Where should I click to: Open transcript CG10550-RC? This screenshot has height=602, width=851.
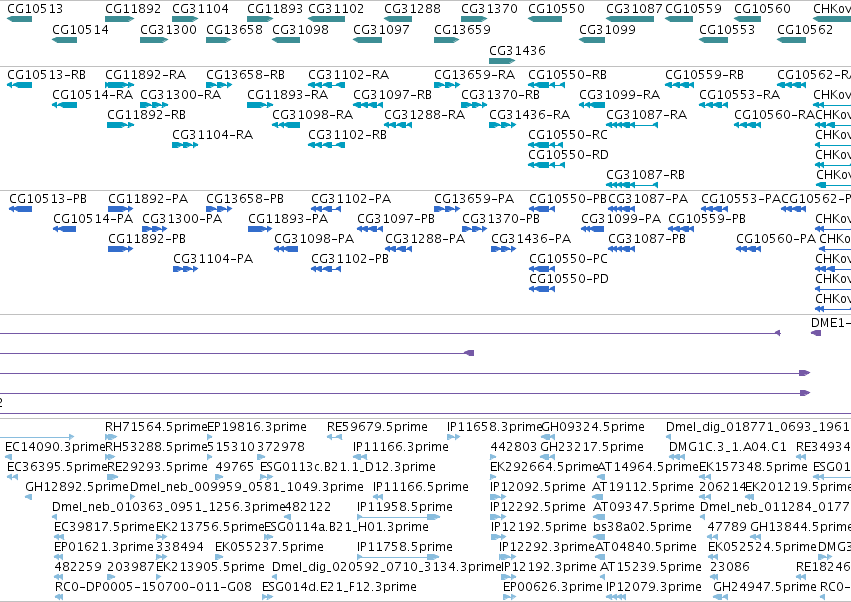point(568,135)
